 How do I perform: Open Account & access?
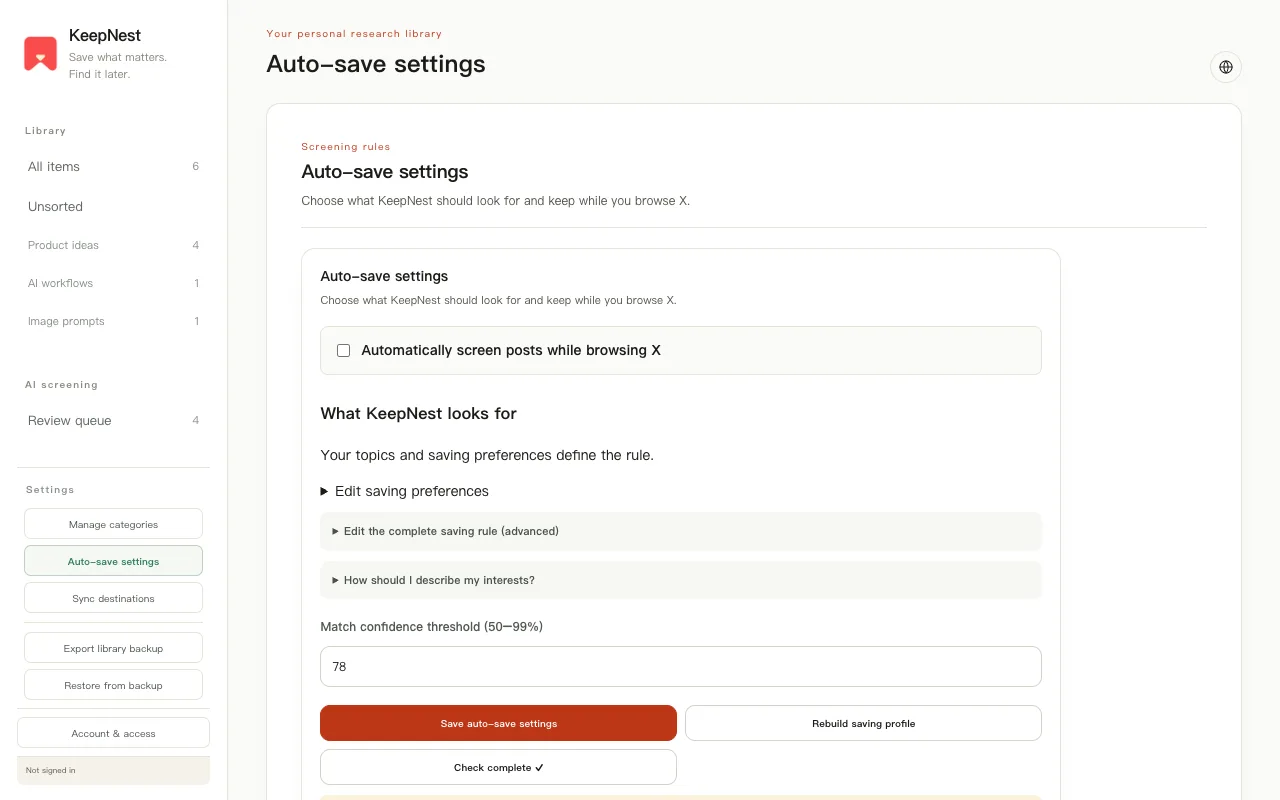(113, 733)
